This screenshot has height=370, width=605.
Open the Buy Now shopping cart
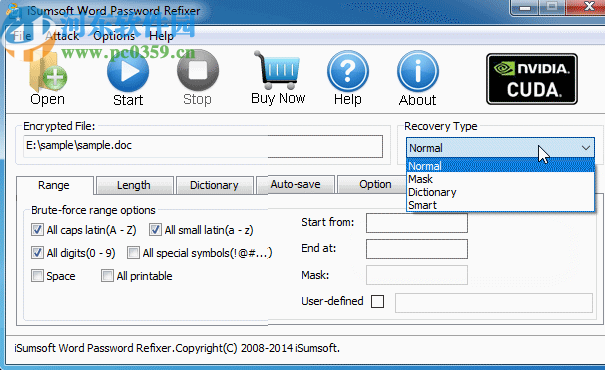coord(278,78)
